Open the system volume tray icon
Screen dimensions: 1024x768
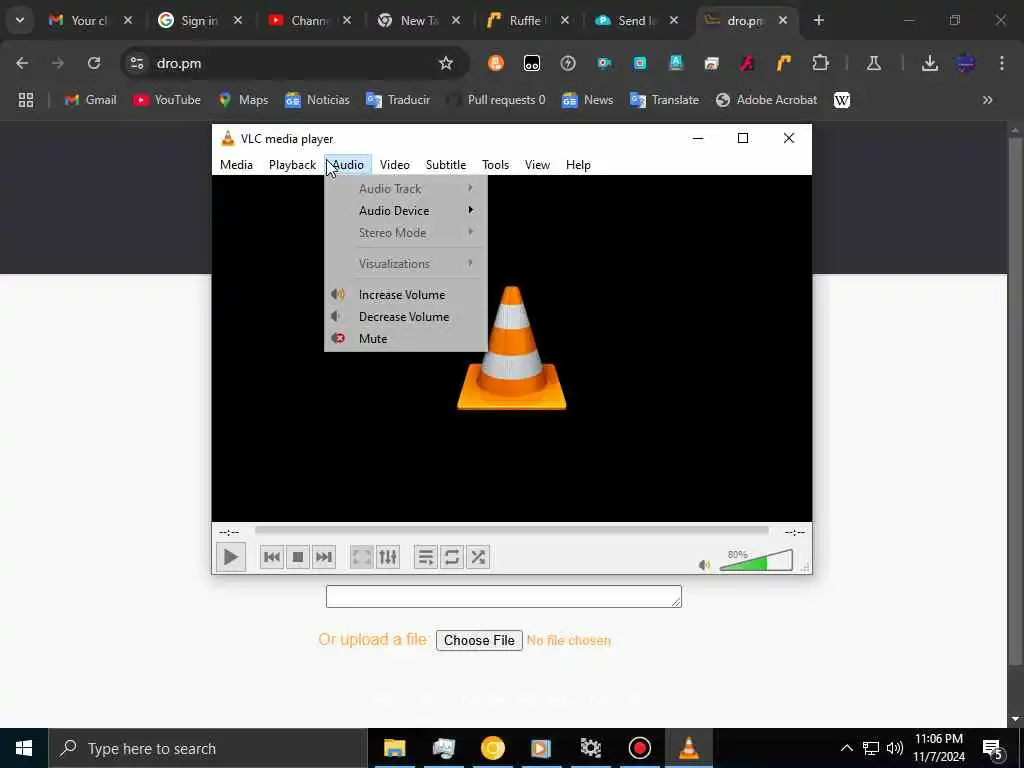(x=895, y=748)
